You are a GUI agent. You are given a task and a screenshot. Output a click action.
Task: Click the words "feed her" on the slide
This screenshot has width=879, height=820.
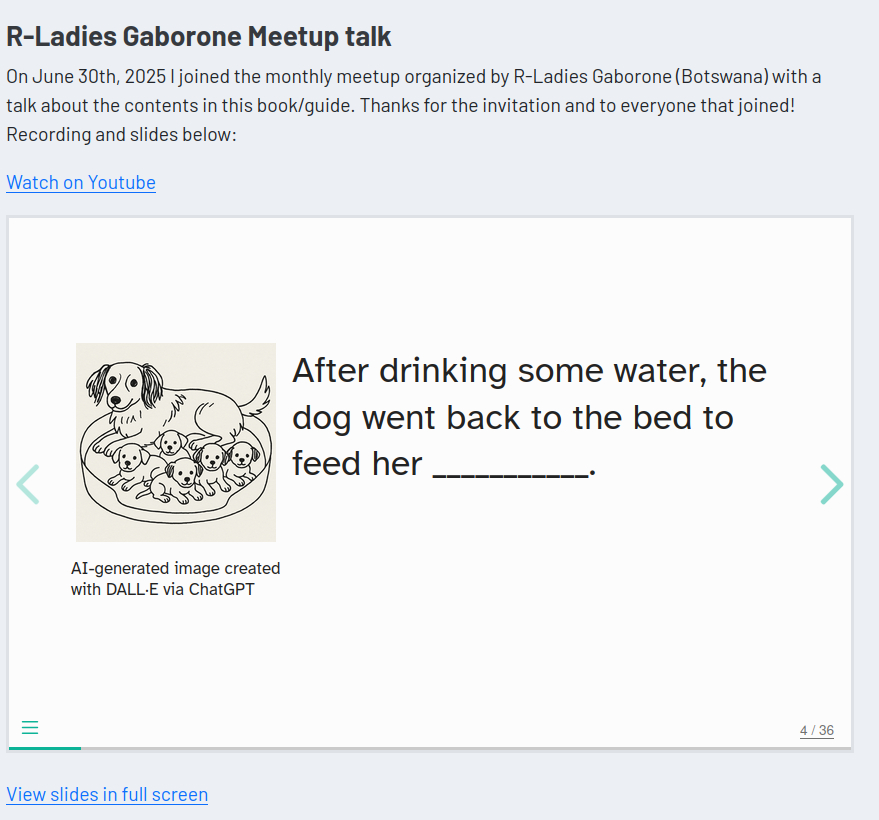357,464
